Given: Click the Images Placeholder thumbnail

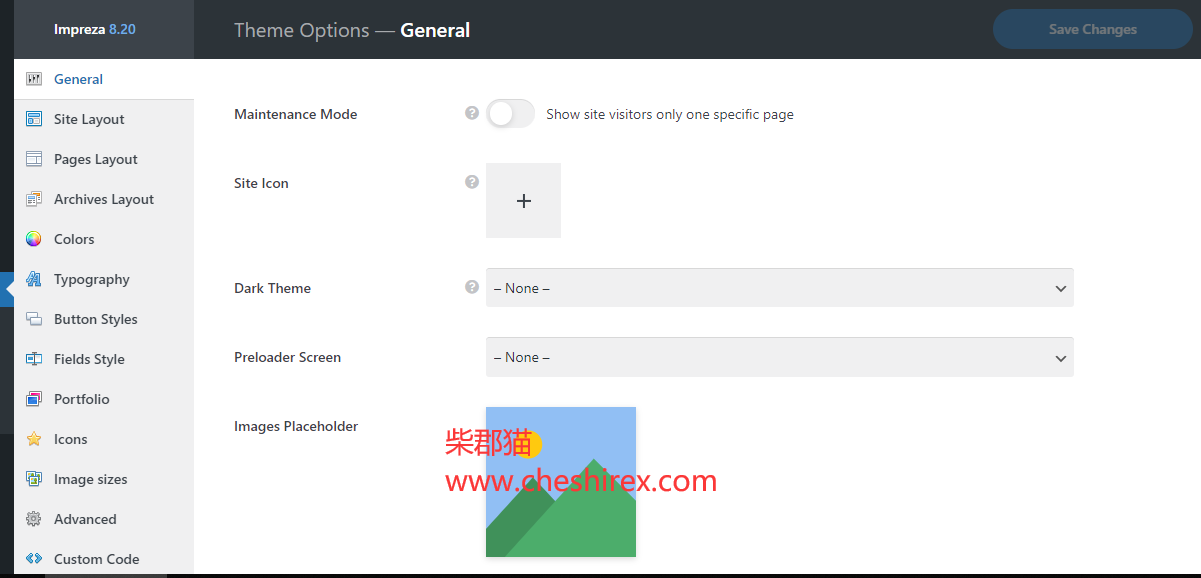Looking at the screenshot, I should pyautogui.click(x=560, y=482).
